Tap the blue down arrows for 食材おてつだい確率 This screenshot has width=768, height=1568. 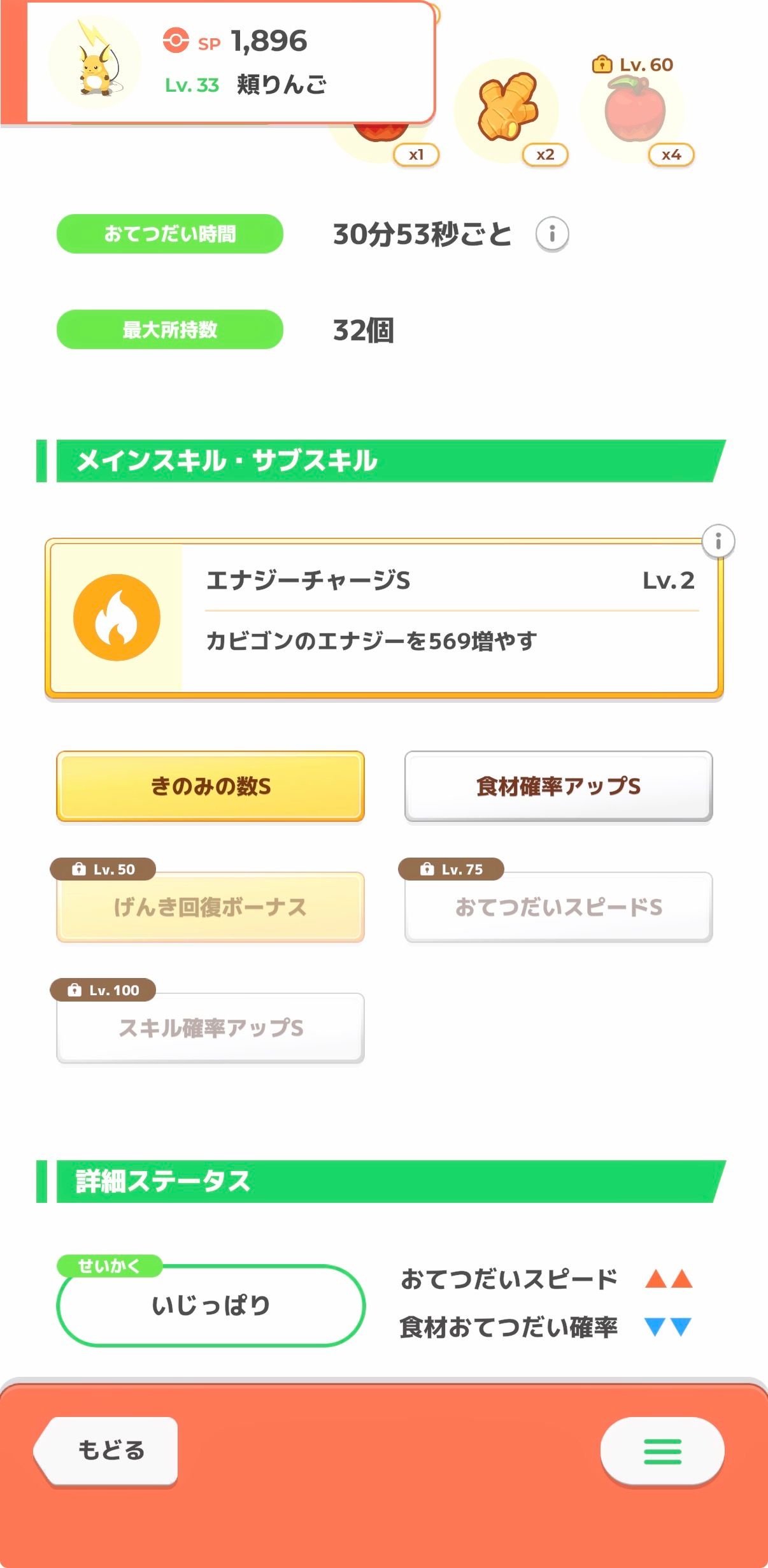[x=668, y=1327]
